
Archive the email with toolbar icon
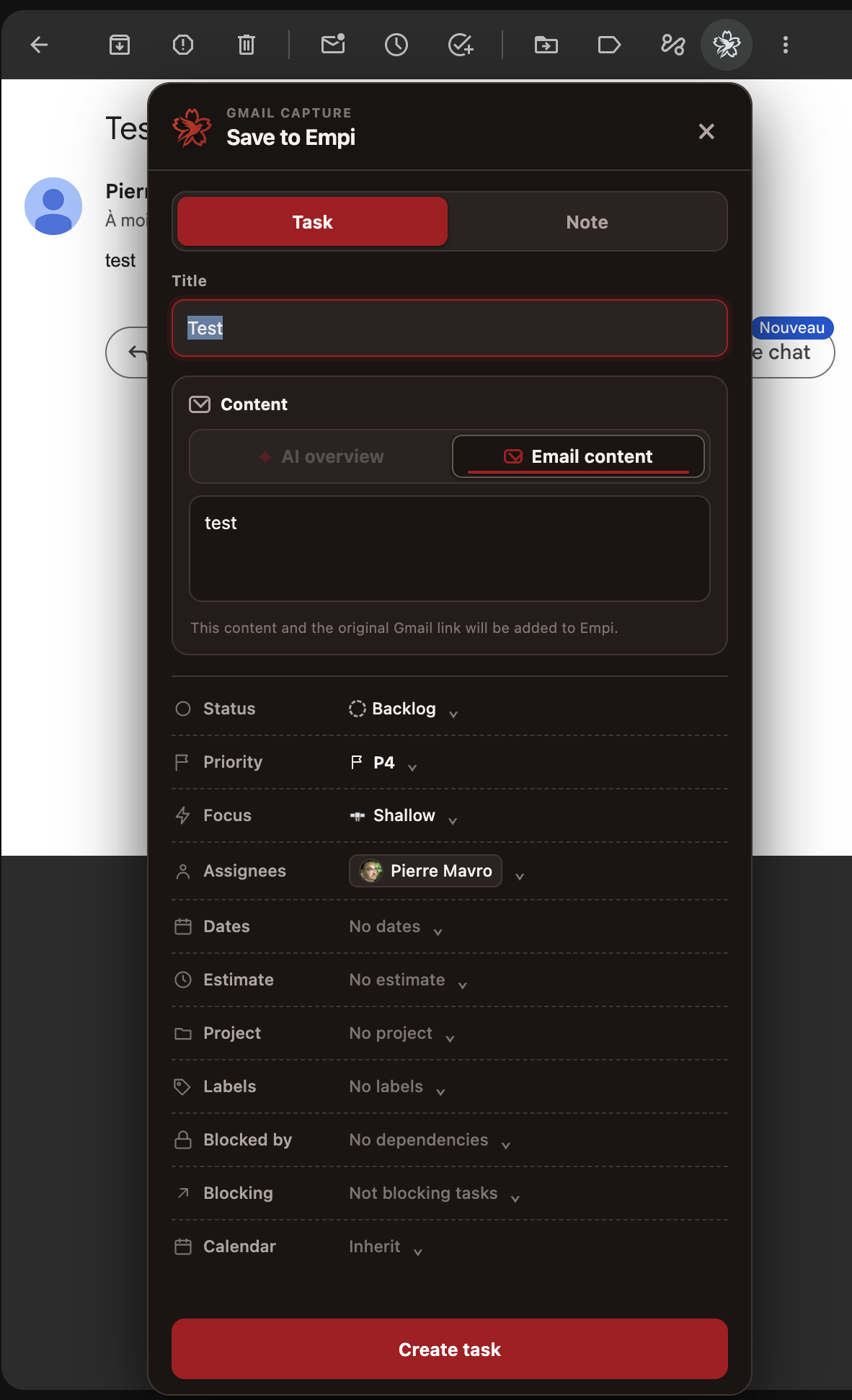[x=120, y=45]
